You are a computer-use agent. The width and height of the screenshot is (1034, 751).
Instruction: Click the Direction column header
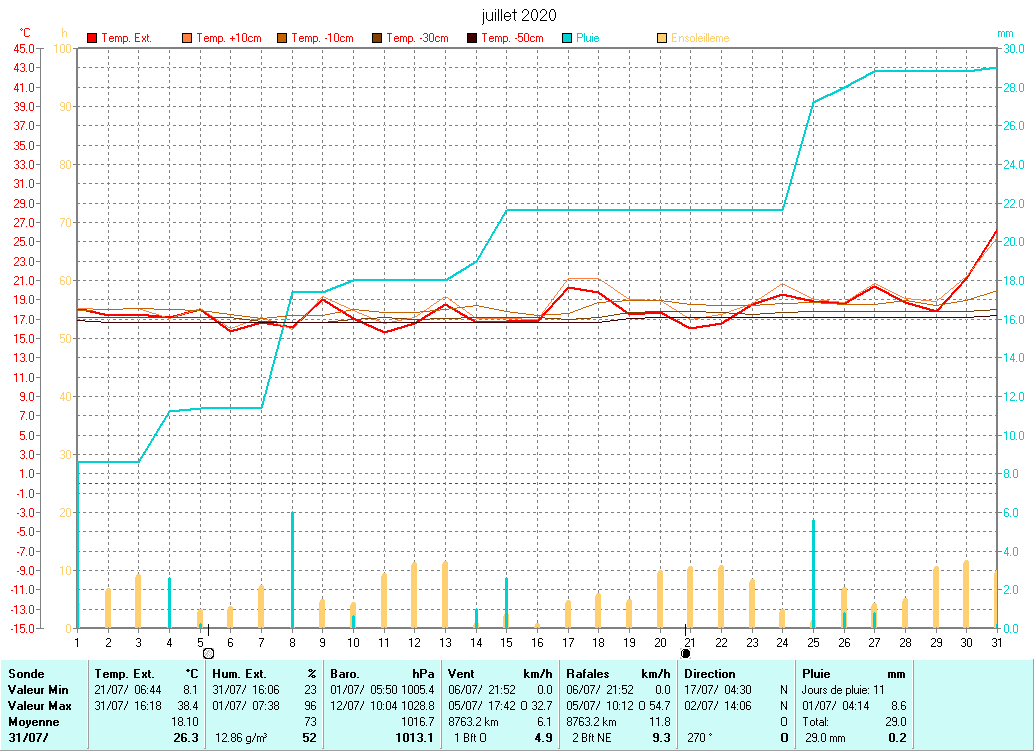click(710, 674)
